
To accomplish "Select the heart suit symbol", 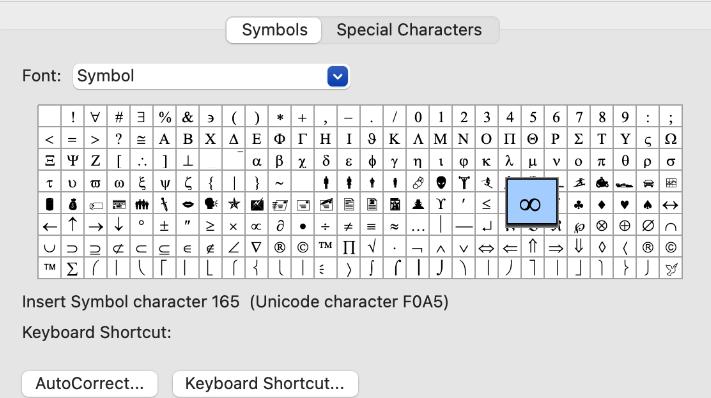I will tap(625, 204).
